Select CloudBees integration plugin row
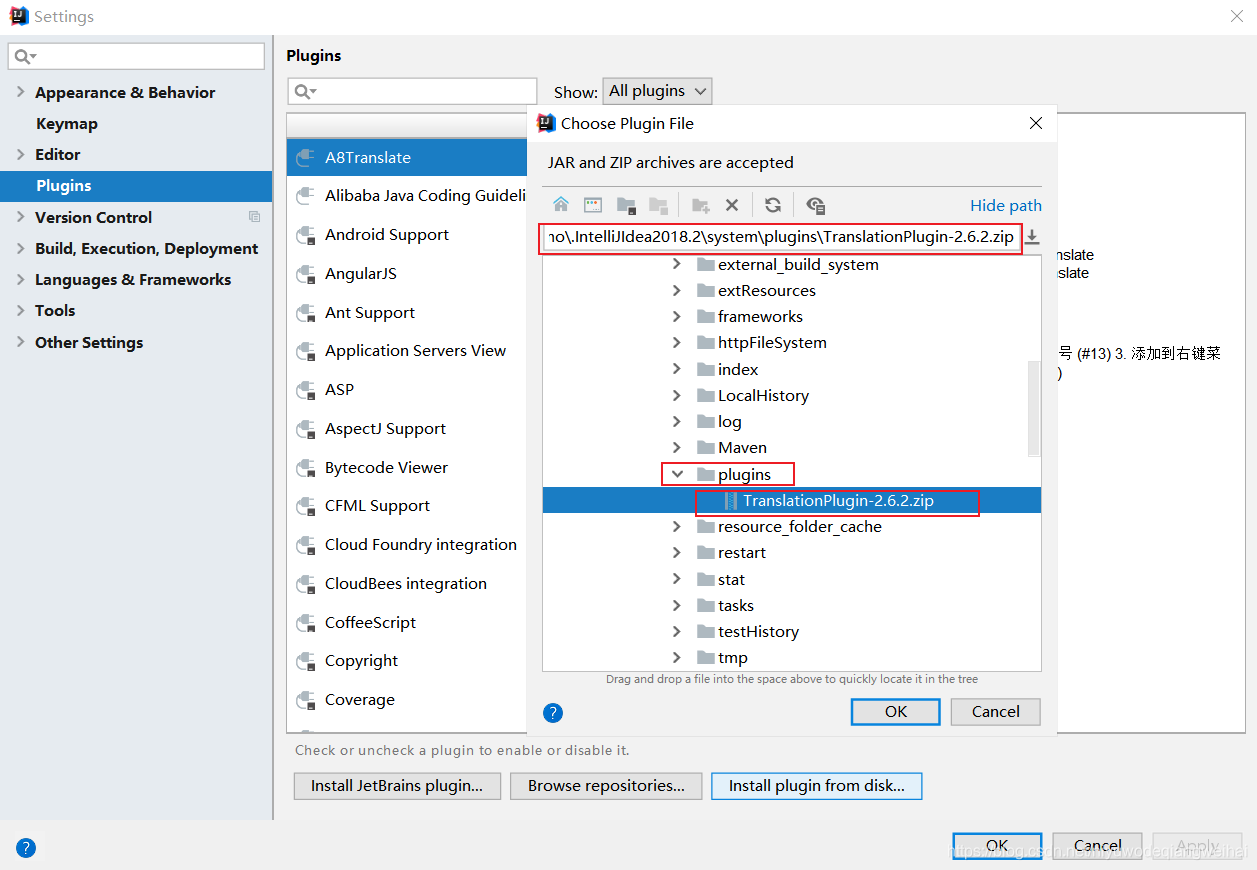 (x=407, y=584)
